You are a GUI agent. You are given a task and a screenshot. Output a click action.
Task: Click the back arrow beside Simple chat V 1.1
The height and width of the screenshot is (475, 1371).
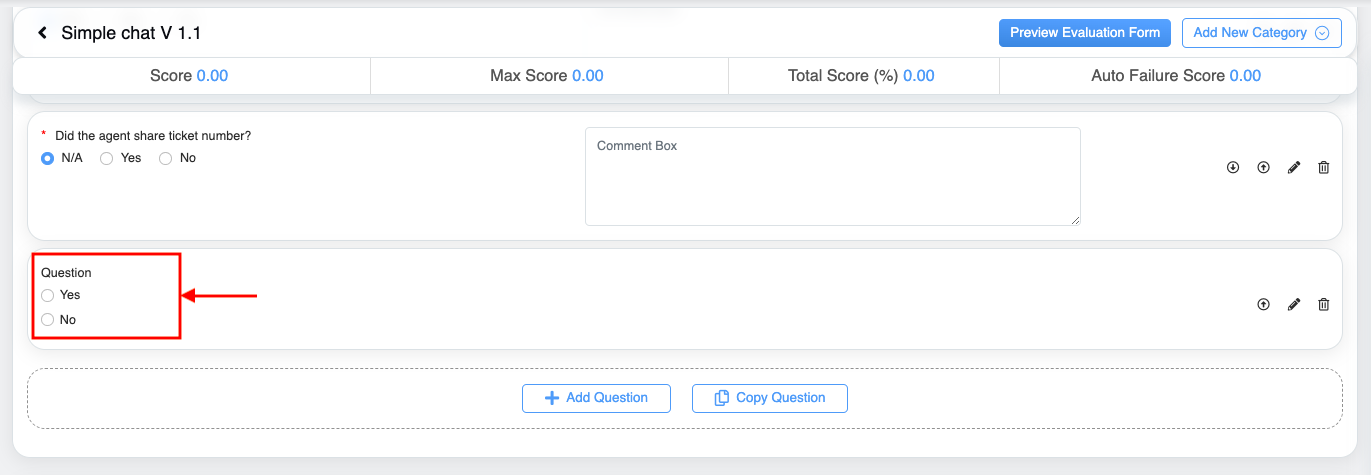point(43,33)
